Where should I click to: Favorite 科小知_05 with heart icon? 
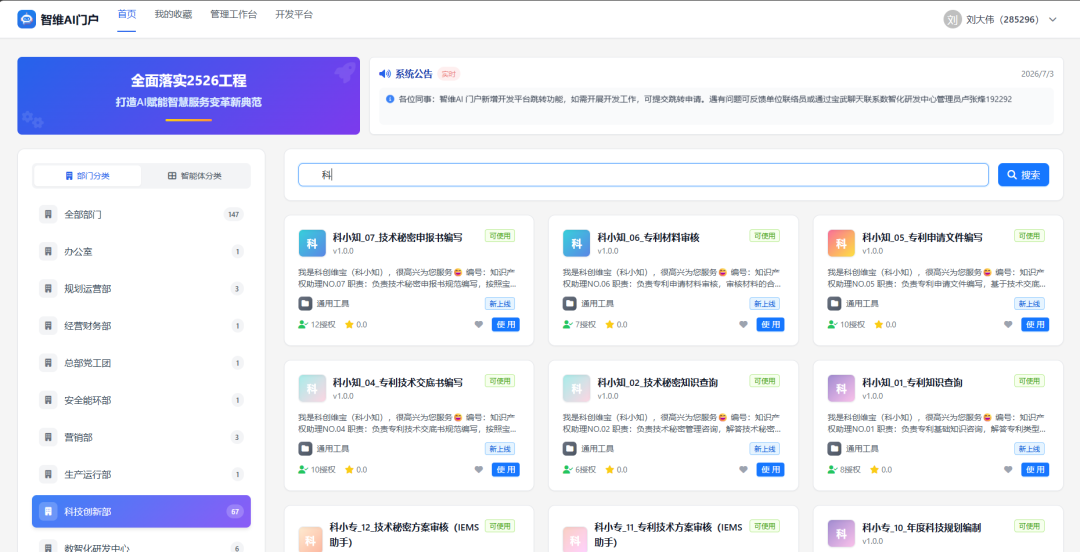point(1008,325)
